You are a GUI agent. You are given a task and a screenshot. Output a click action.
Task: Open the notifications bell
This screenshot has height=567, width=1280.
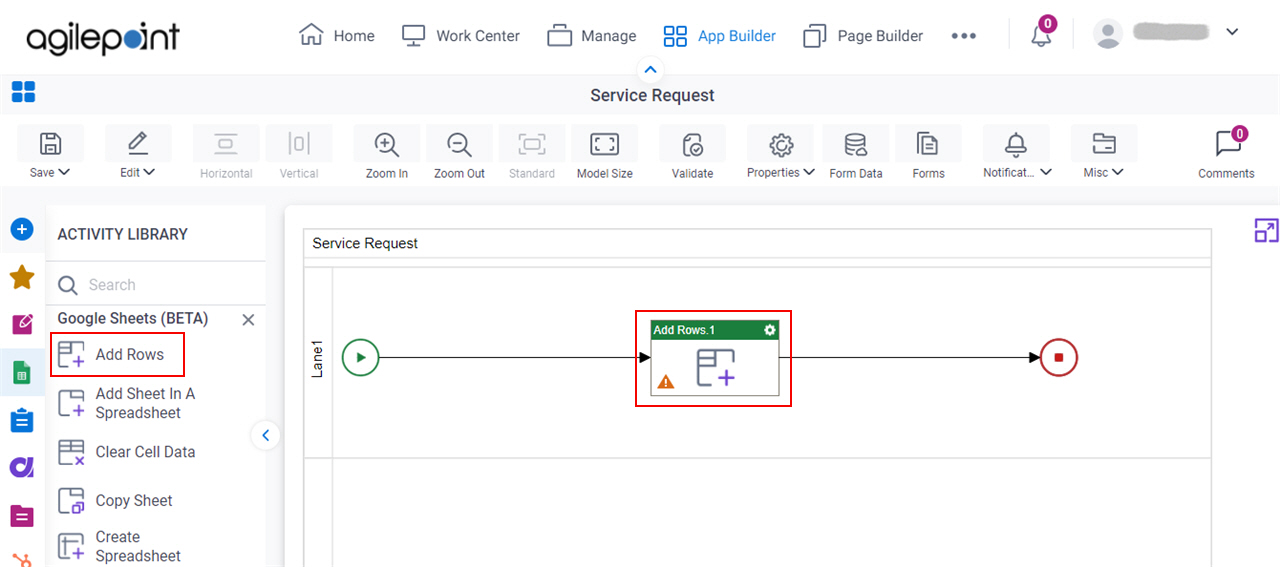[x=1041, y=36]
